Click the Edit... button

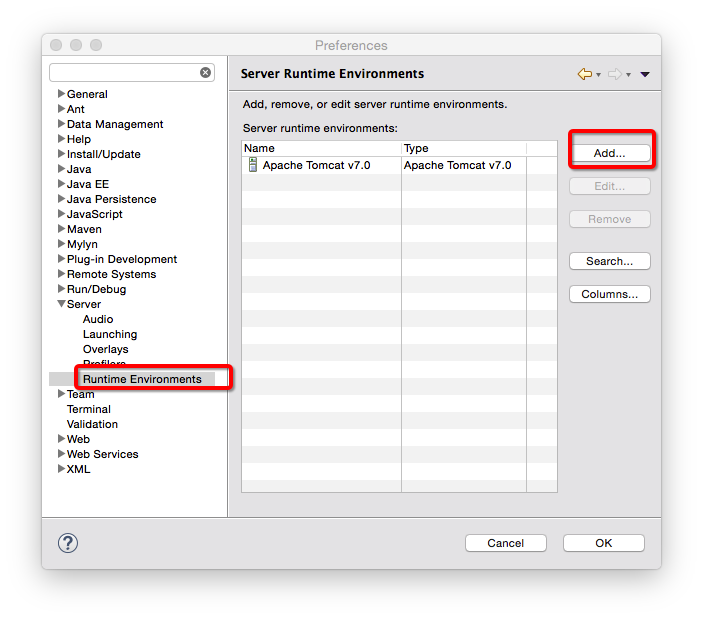[609, 186]
